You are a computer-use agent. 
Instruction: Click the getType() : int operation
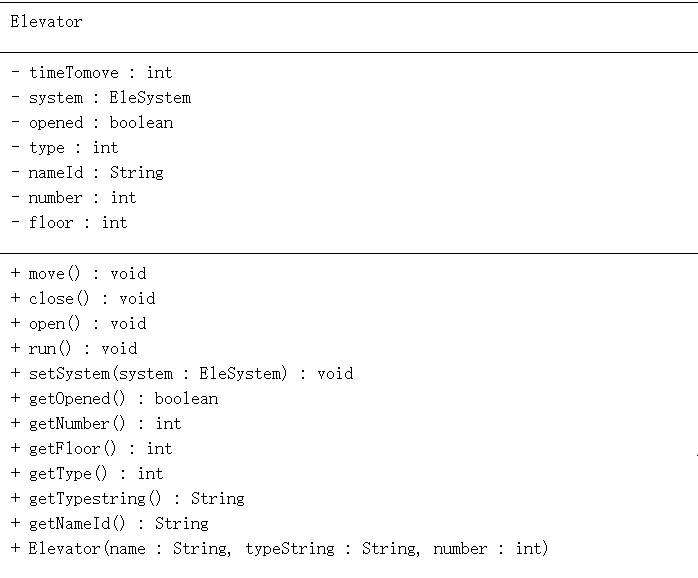(87, 473)
